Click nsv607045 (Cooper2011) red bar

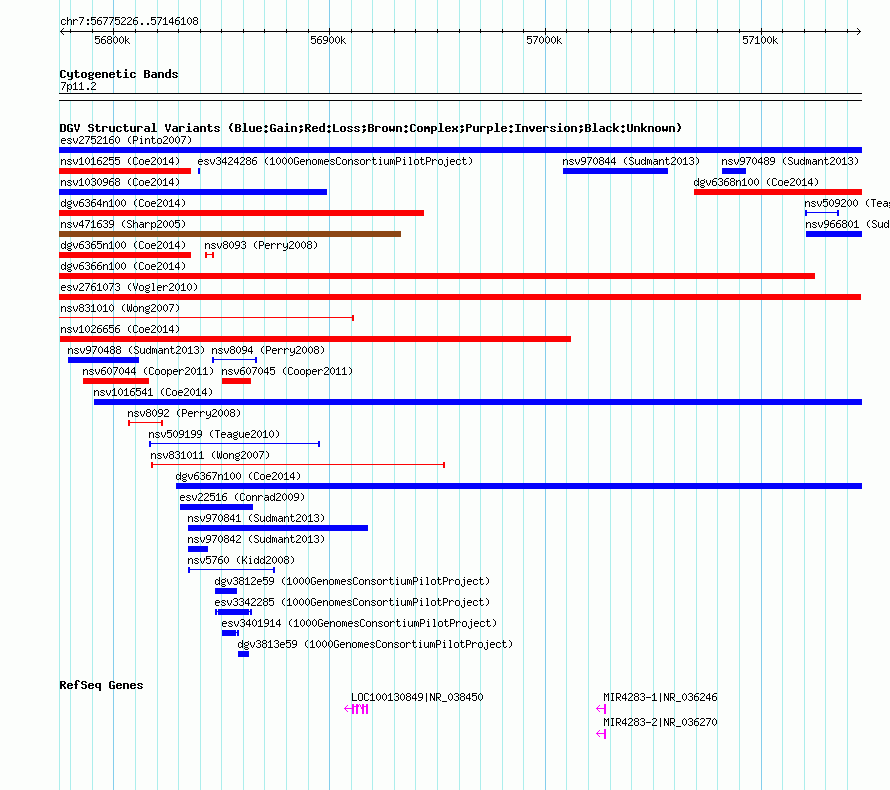pos(236,381)
